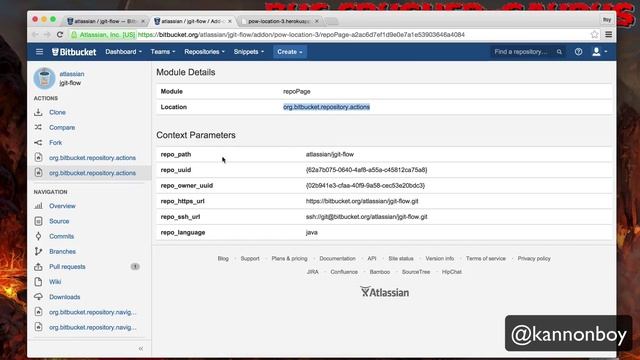The height and width of the screenshot is (360, 640).
Task: Open the Site status footer link
Action: (401, 258)
